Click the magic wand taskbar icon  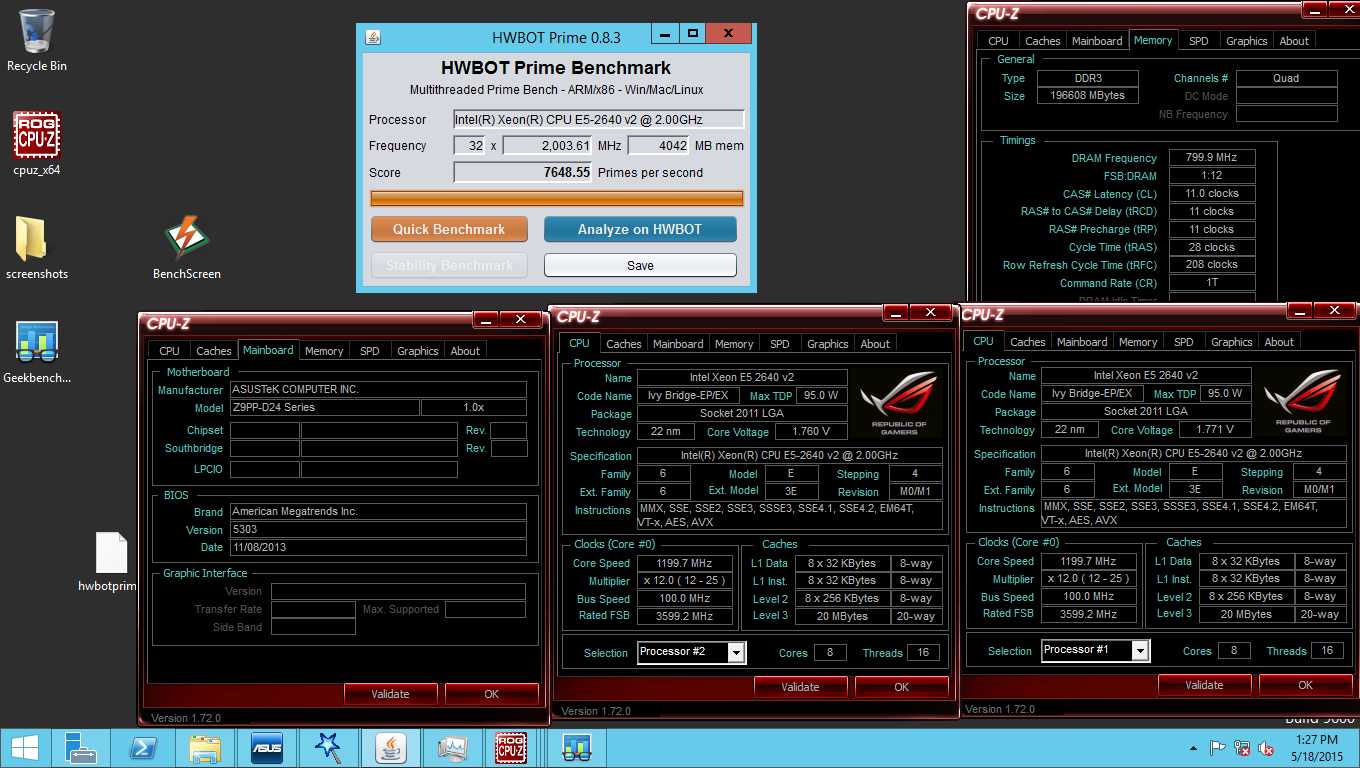pyautogui.click(x=327, y=748)
